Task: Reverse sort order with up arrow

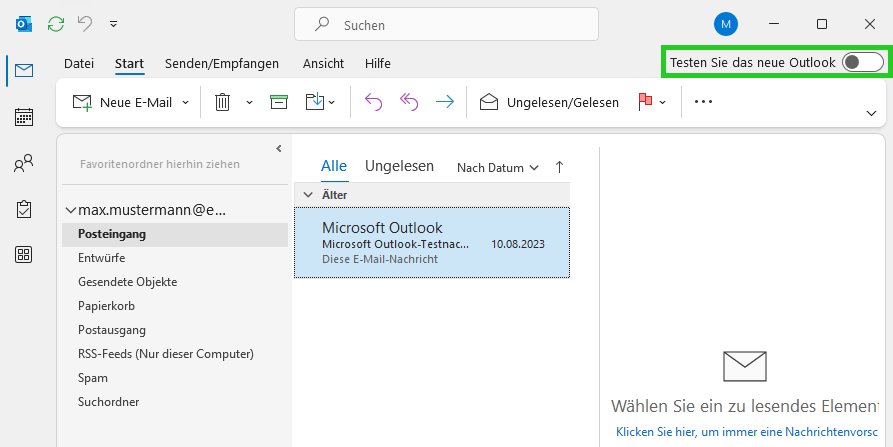Action: (x=559, y=167)
